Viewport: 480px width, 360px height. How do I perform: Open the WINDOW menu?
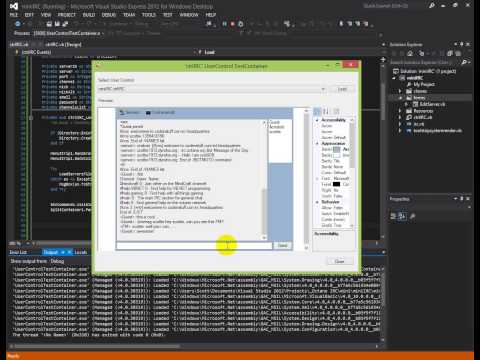pos(189,15)
